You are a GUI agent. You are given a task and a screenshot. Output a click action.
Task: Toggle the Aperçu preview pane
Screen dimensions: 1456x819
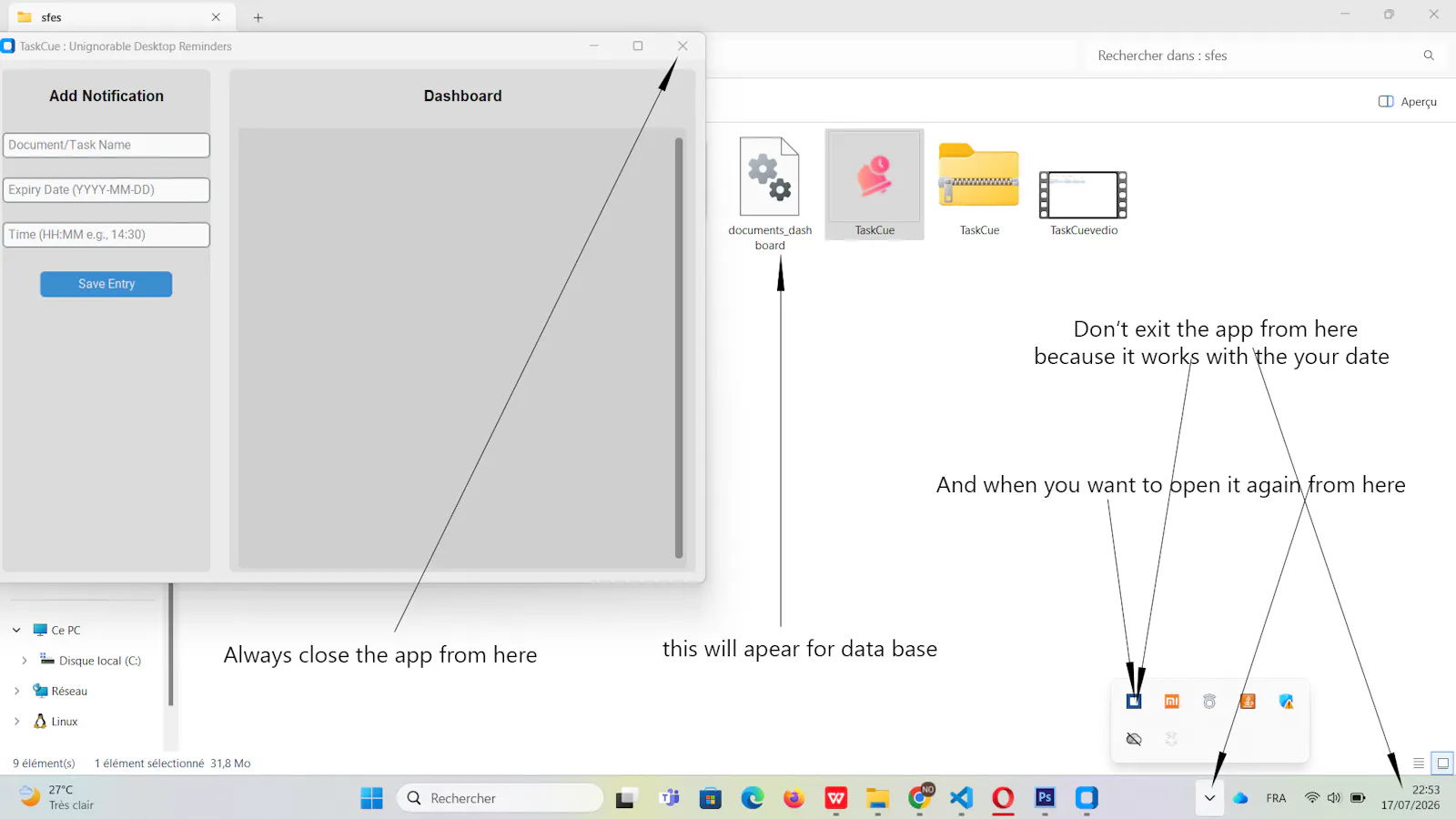click(x=1408, y=102)
